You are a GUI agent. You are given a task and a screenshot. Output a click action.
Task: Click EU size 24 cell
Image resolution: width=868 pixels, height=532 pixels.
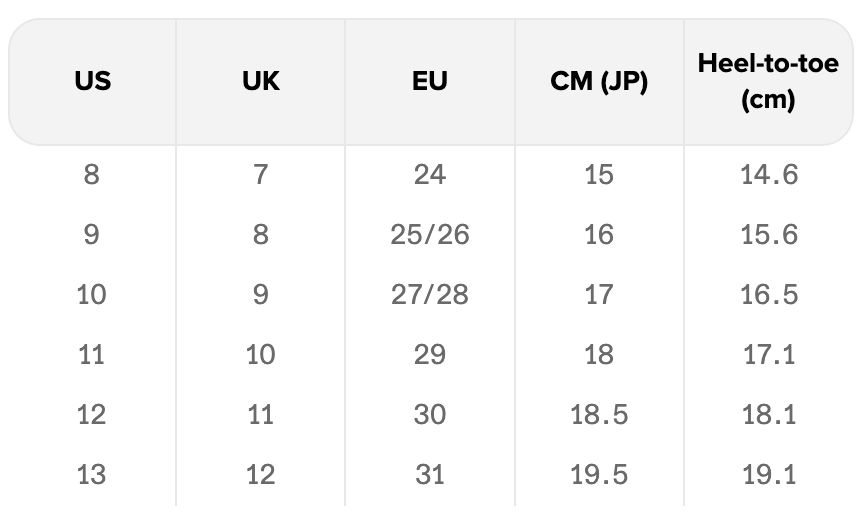429,175
